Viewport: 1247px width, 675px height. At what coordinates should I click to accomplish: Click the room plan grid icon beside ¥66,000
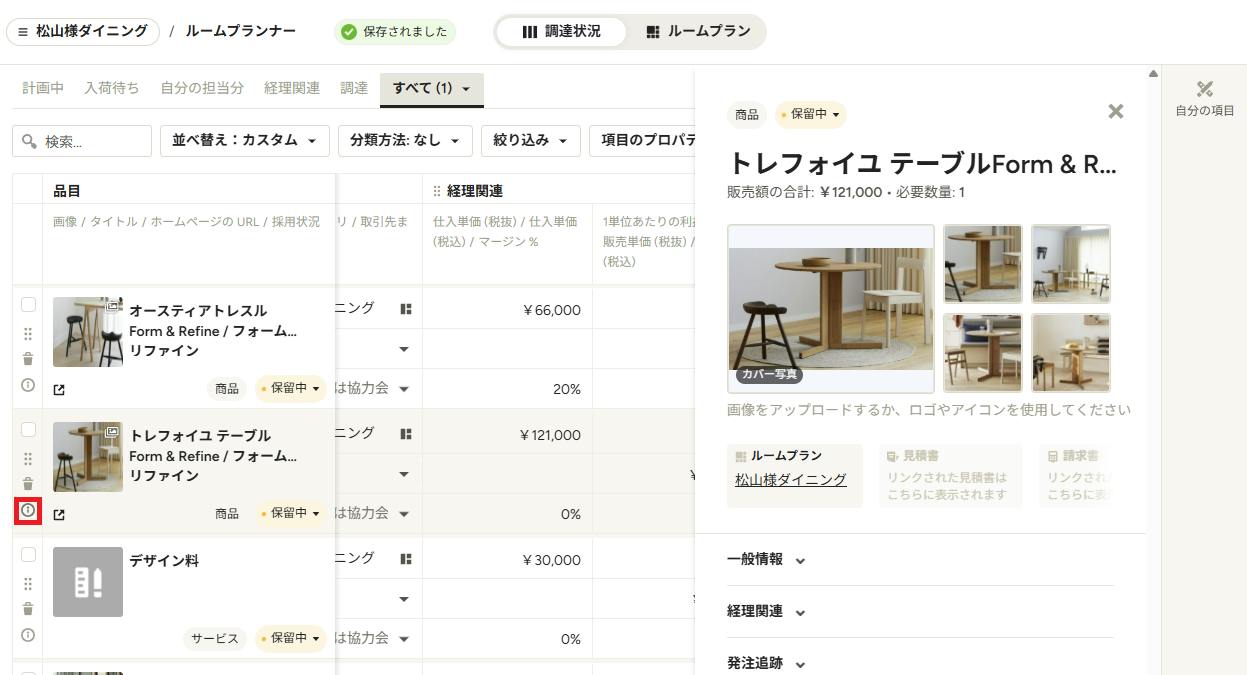(x=405, y=309)
